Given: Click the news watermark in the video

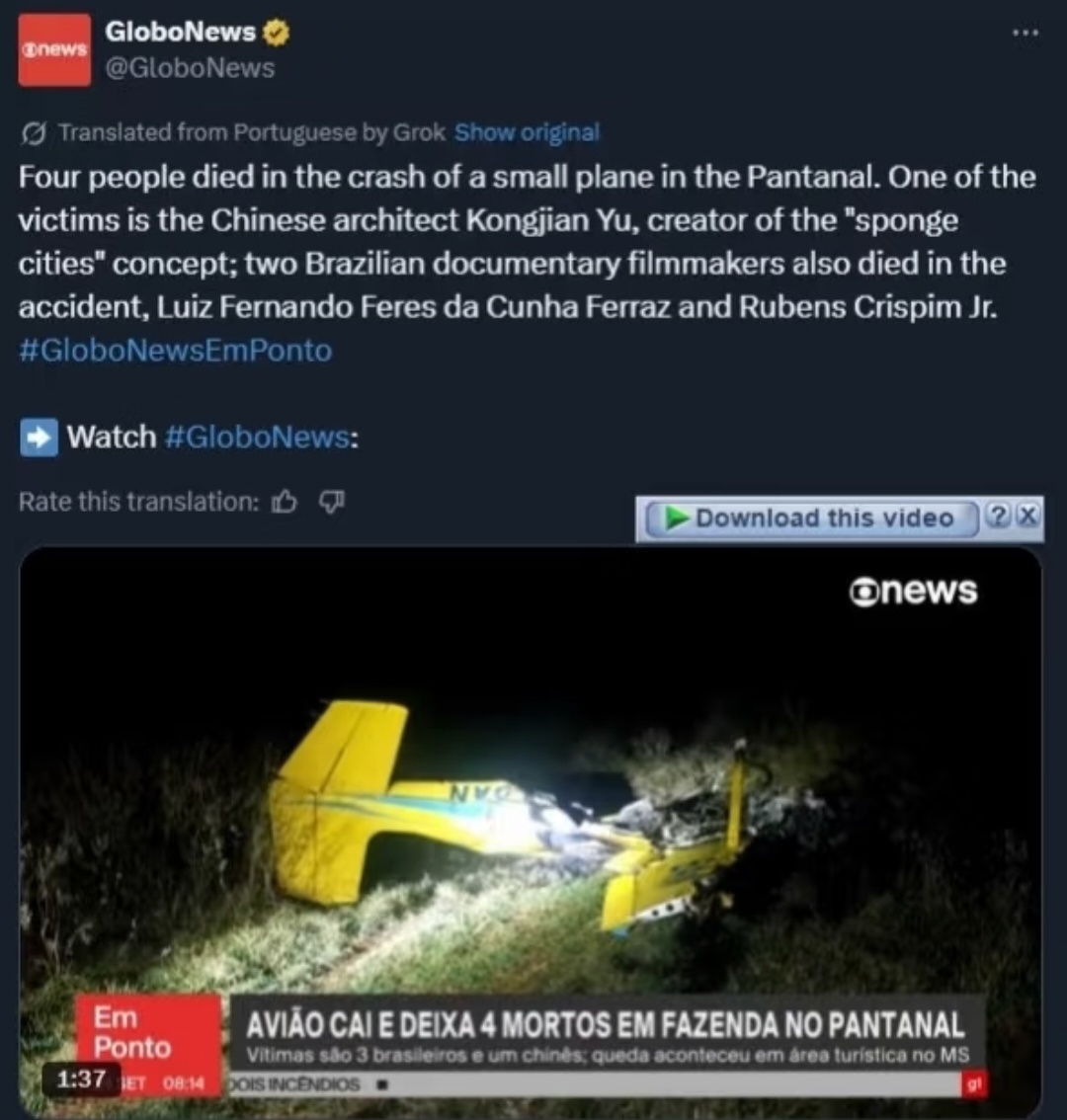Looking at the screenshot, I should point(913,592).
